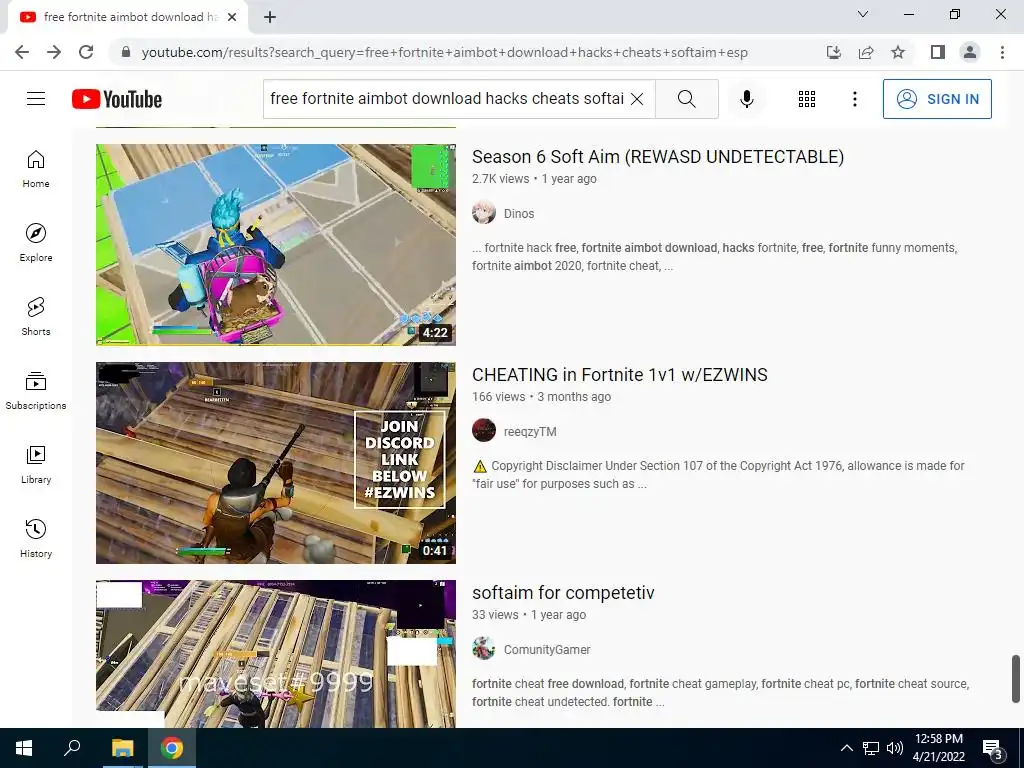Open reeqzyTM channel name link
This screenshot has height=768, width=1024.
pos(530,432)
